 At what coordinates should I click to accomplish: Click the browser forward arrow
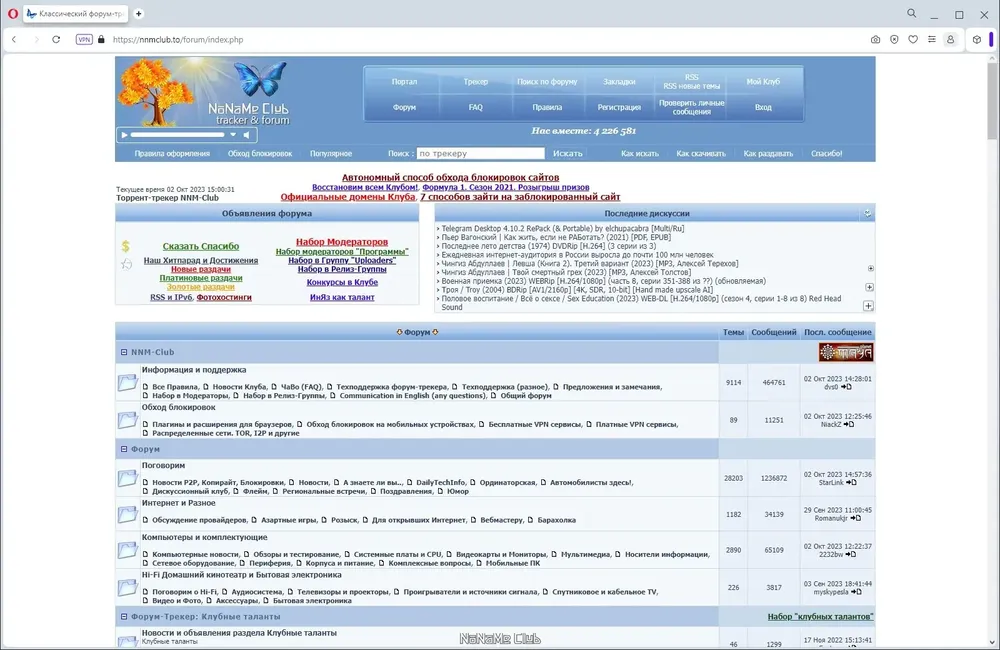point(36,40)
